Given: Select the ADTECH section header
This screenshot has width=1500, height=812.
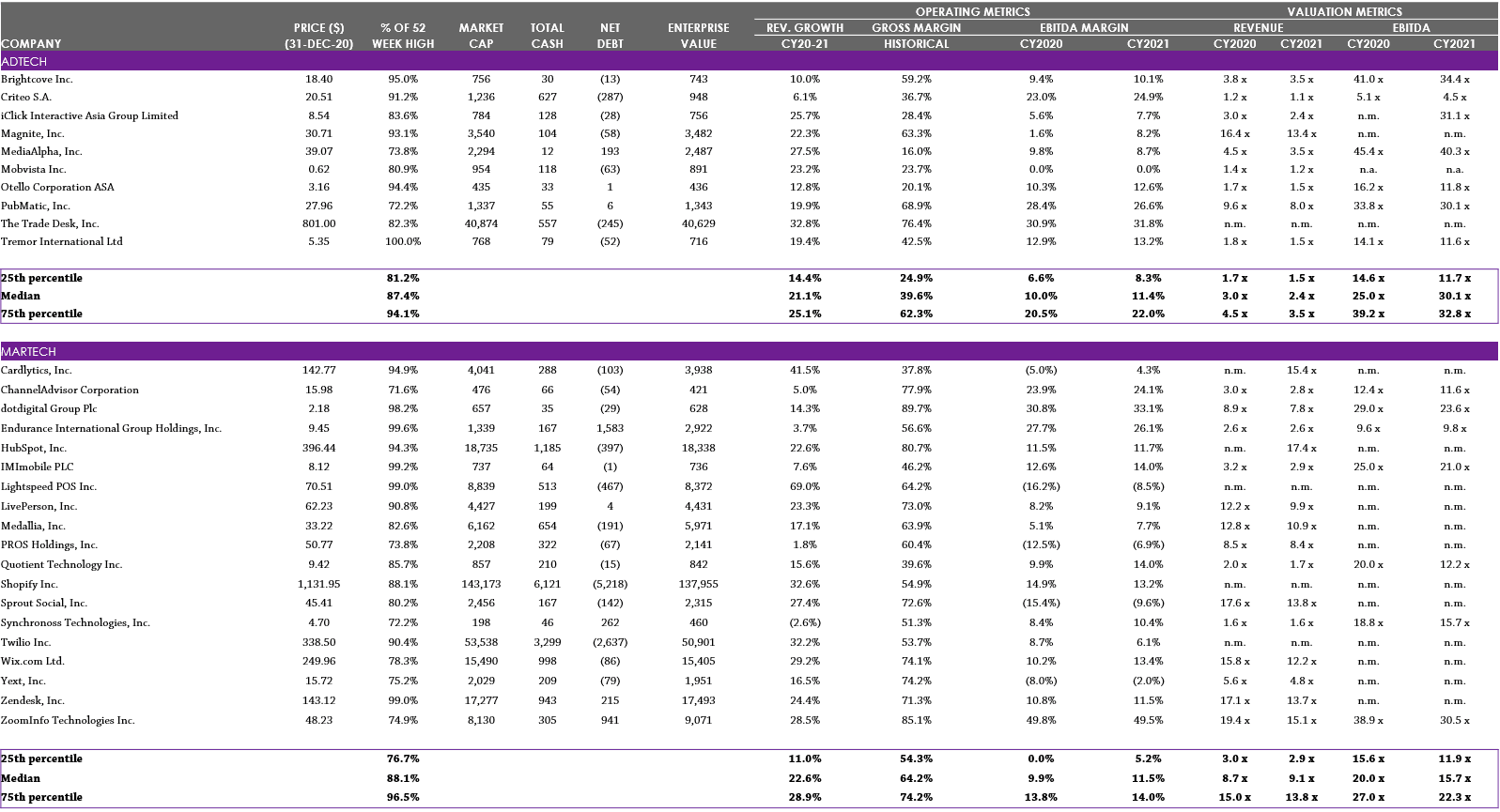Looking at the screenshot, I should pyautogui.click(x=749, y=61).
